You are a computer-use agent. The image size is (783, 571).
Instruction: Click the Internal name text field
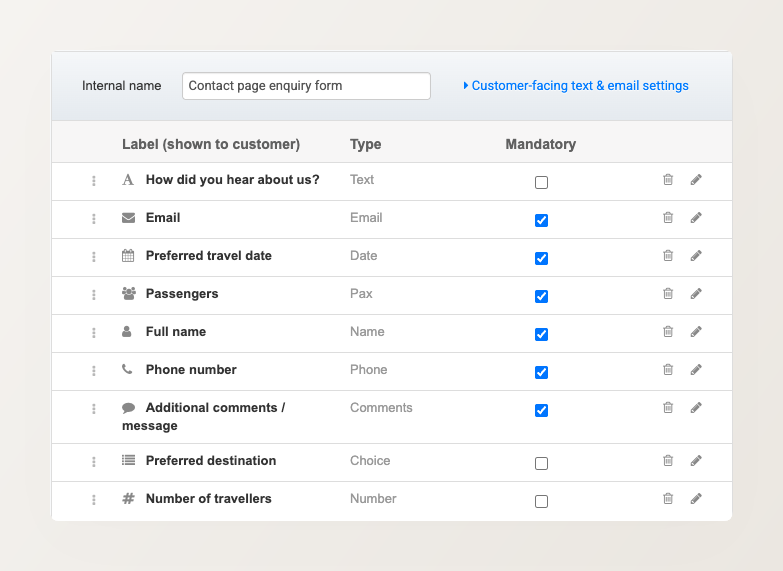click(306, 86)
